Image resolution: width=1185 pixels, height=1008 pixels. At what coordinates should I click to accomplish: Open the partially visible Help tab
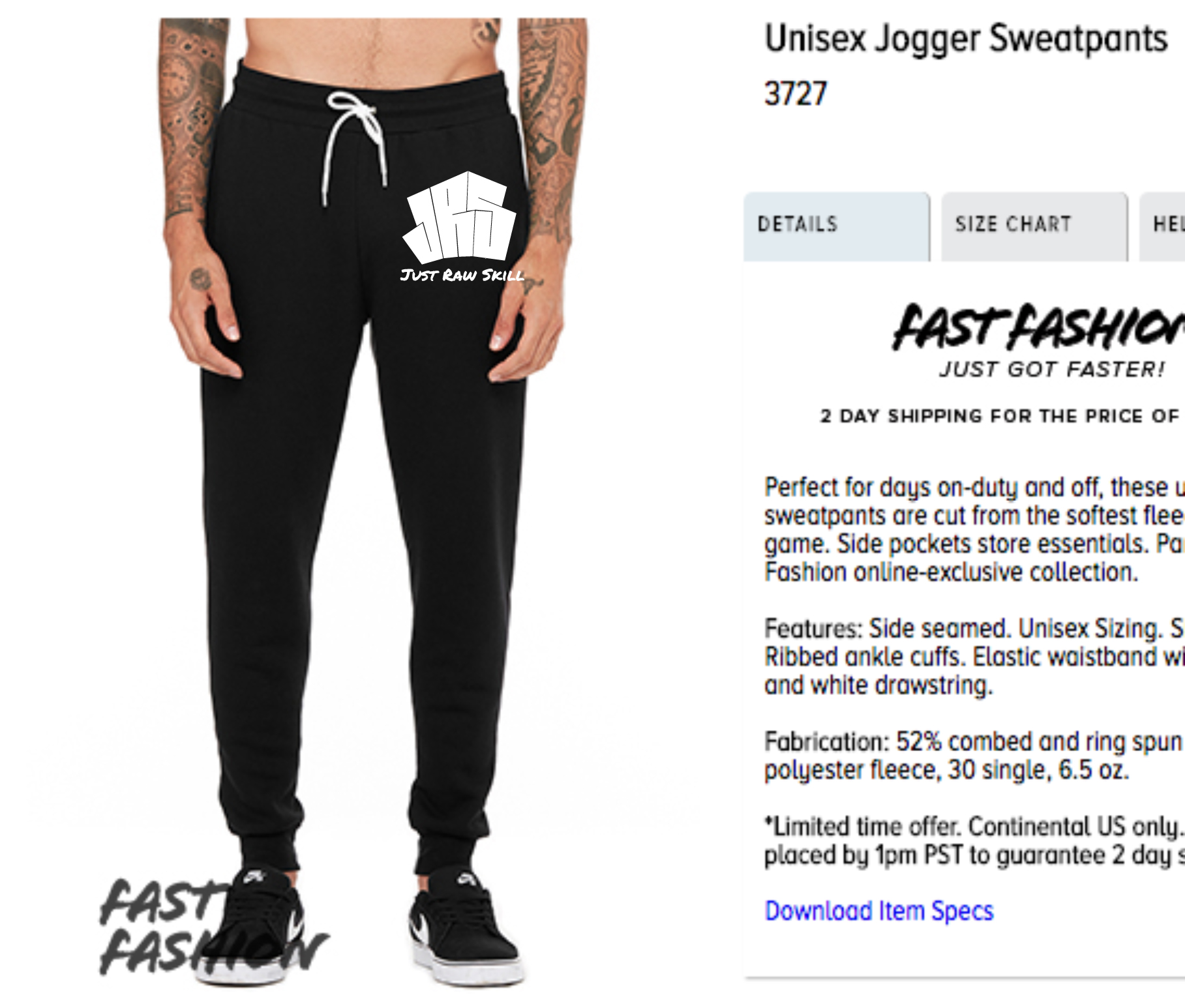1163,226
